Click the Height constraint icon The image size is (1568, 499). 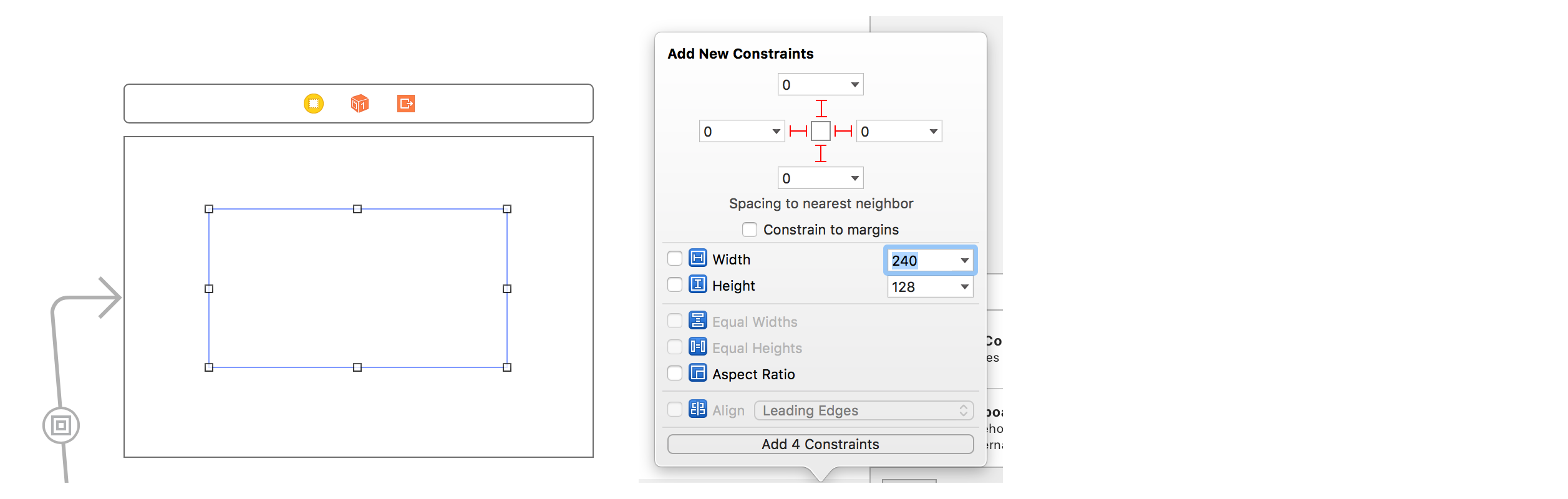(x=698, y=284)
